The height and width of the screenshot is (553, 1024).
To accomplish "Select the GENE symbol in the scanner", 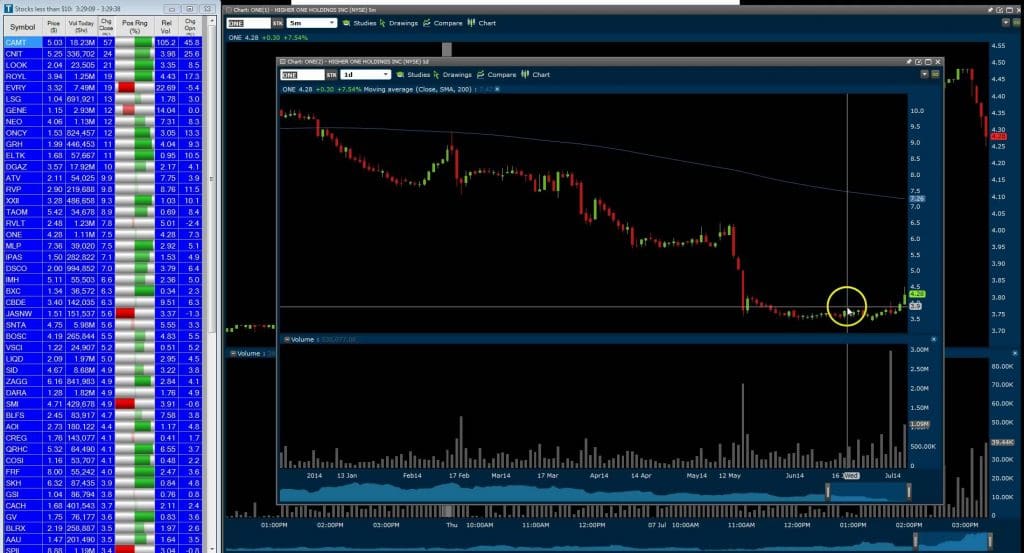I will coord(16,110).
